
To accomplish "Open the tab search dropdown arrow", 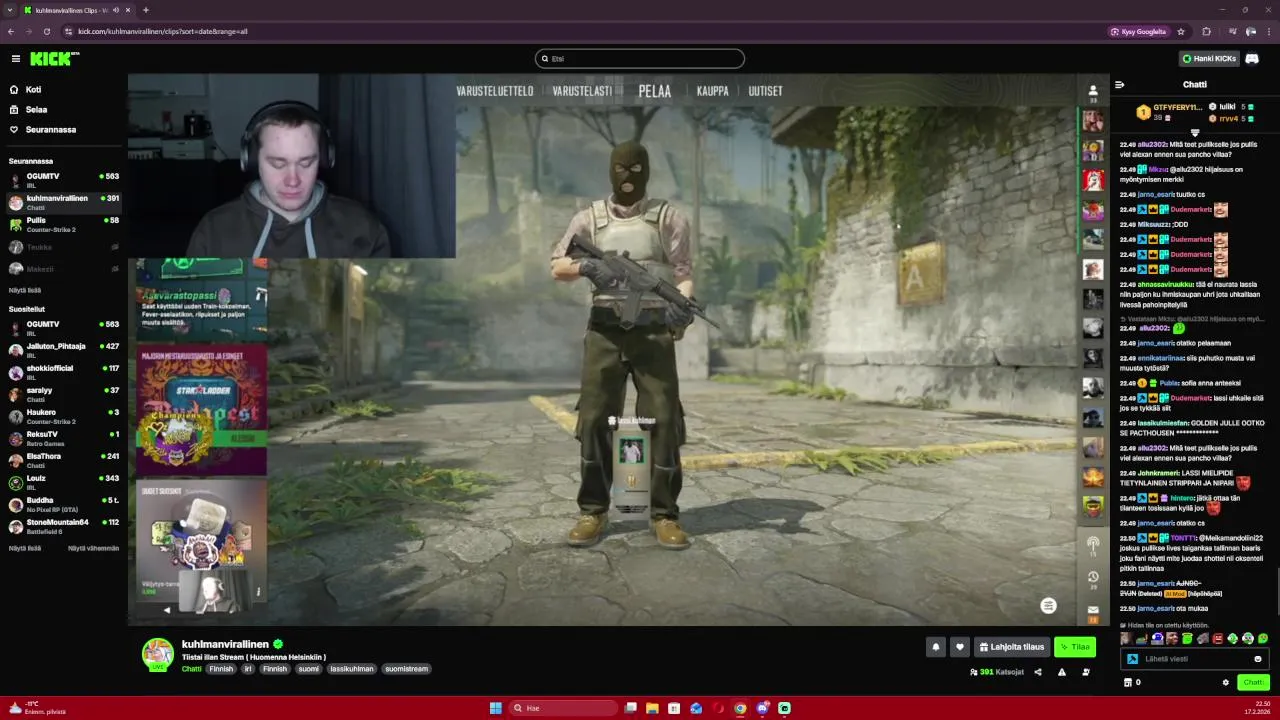I will point(9,10).
